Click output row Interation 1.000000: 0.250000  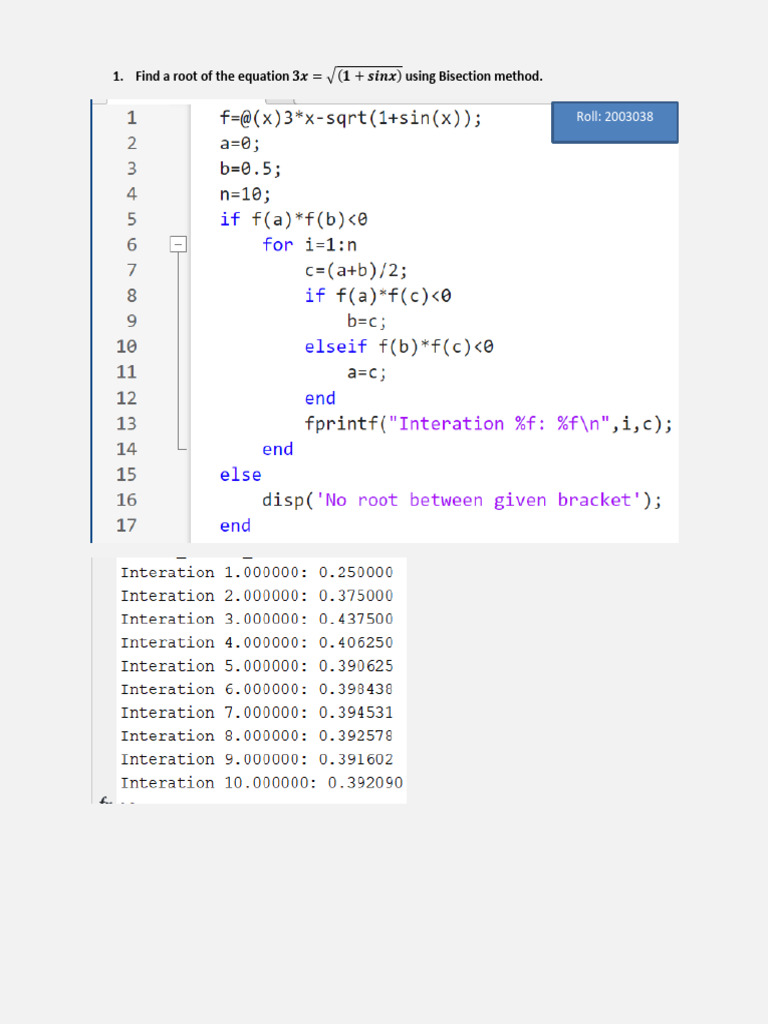click(x=257, y=573)
